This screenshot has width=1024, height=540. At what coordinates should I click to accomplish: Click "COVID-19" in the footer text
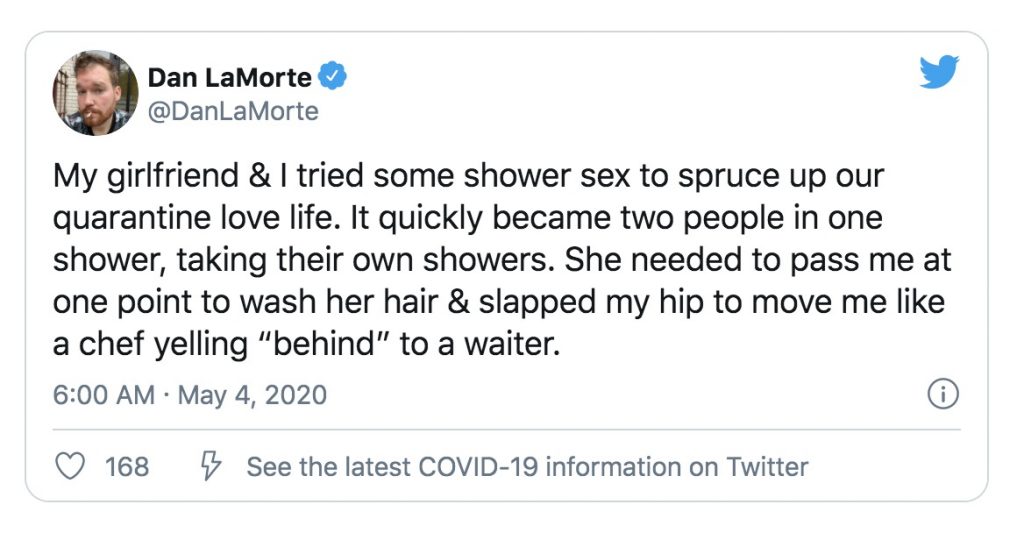479,466
